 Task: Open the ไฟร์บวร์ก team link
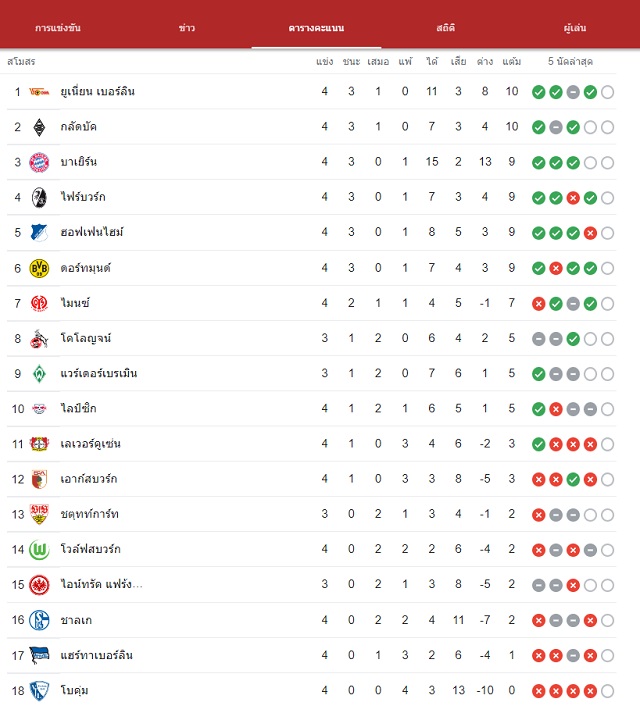[83, 197]
